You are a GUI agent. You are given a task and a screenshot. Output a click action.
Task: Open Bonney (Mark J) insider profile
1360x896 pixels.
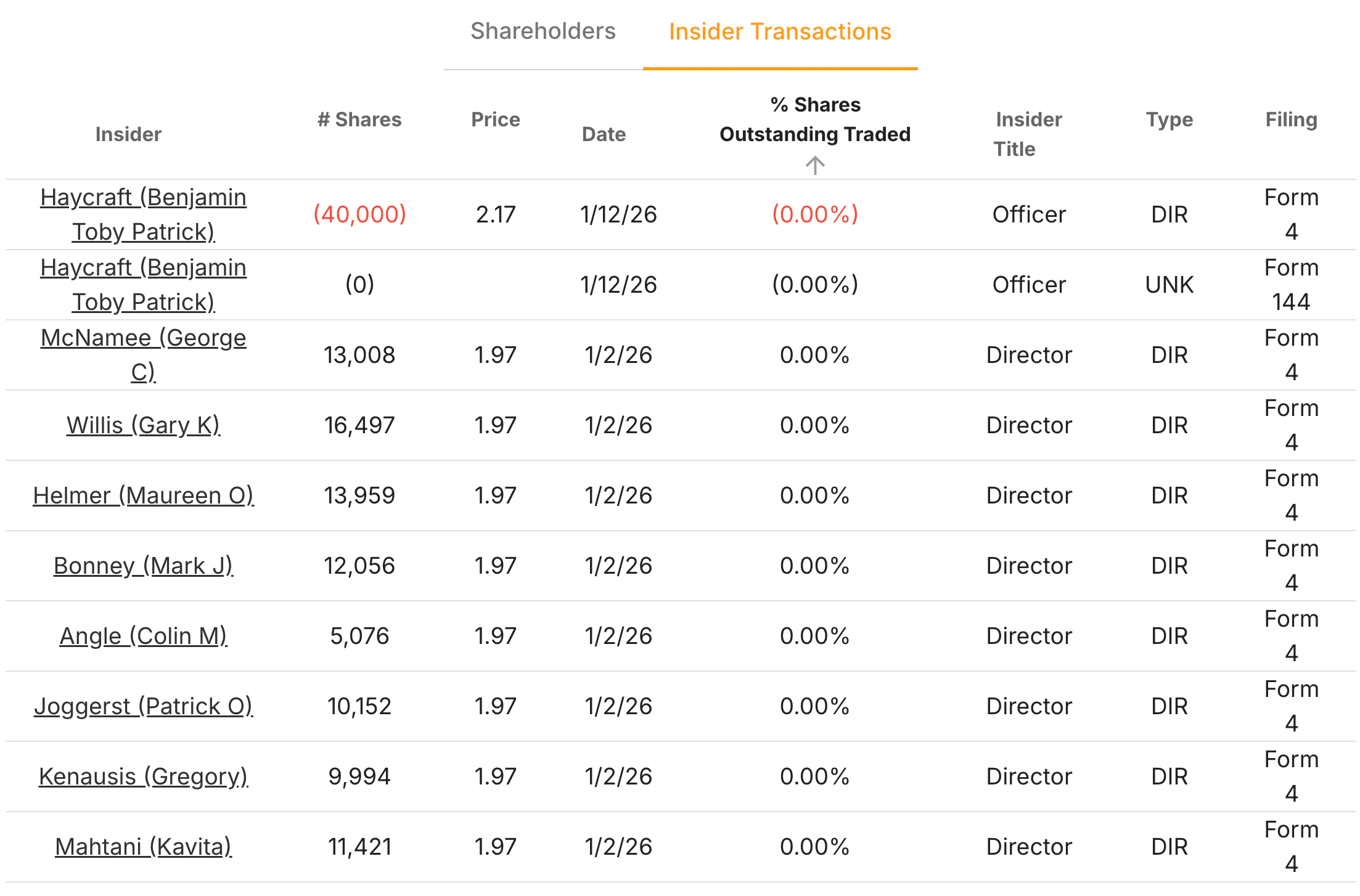(x=143, y=565)
